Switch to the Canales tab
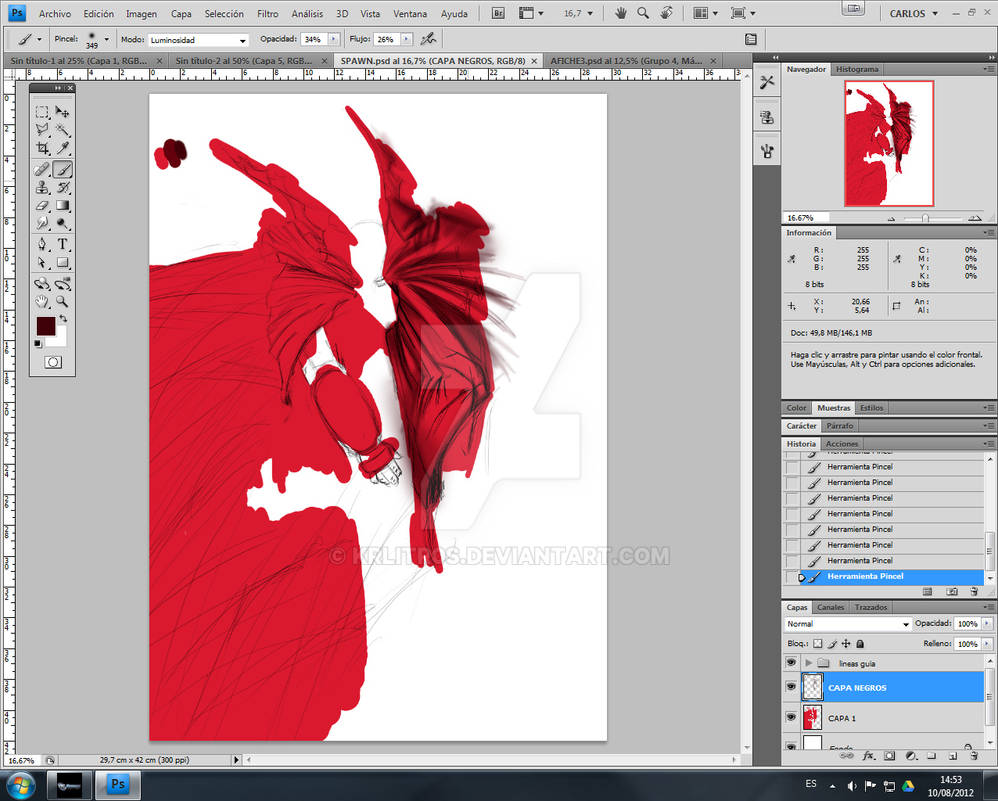This screenshot has height=801, width=998. [x=831, y=607]
